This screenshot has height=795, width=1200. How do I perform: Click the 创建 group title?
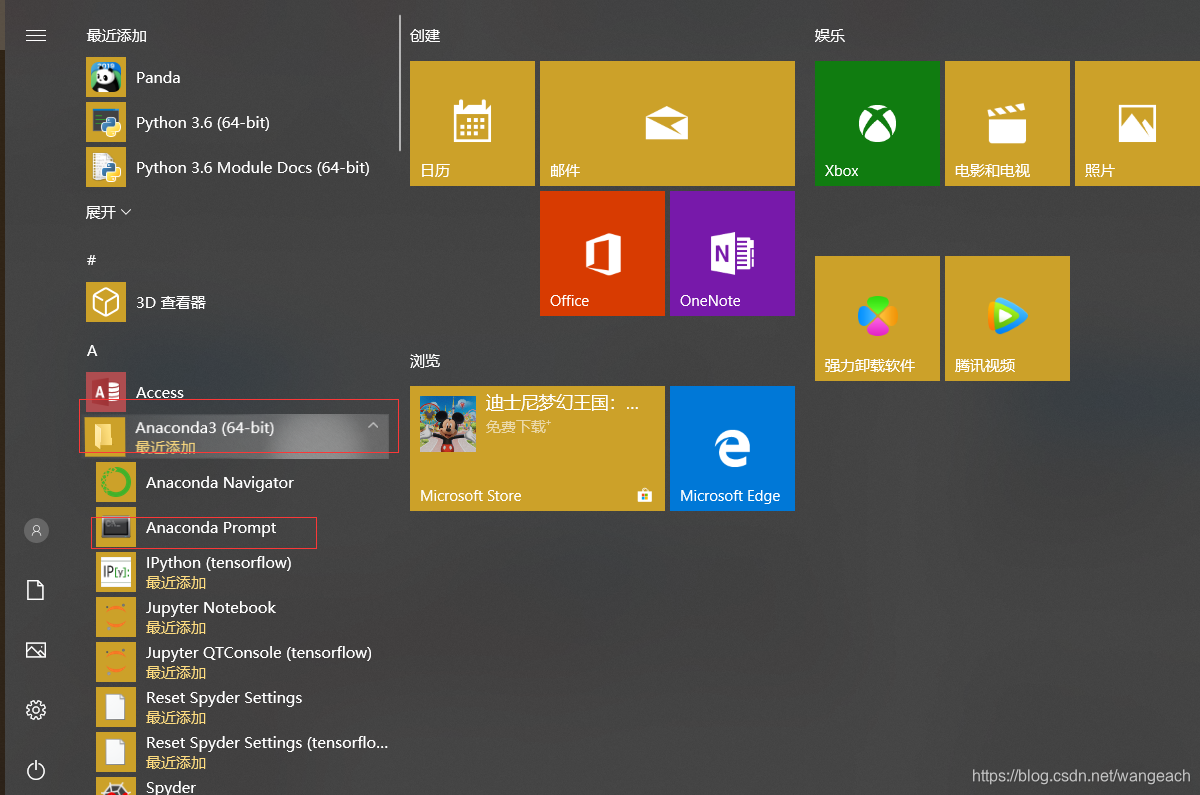point(425,35)
